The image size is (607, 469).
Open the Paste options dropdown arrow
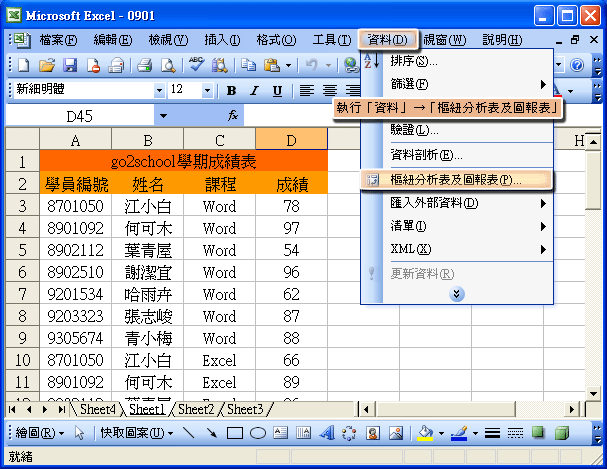(288, 65)
